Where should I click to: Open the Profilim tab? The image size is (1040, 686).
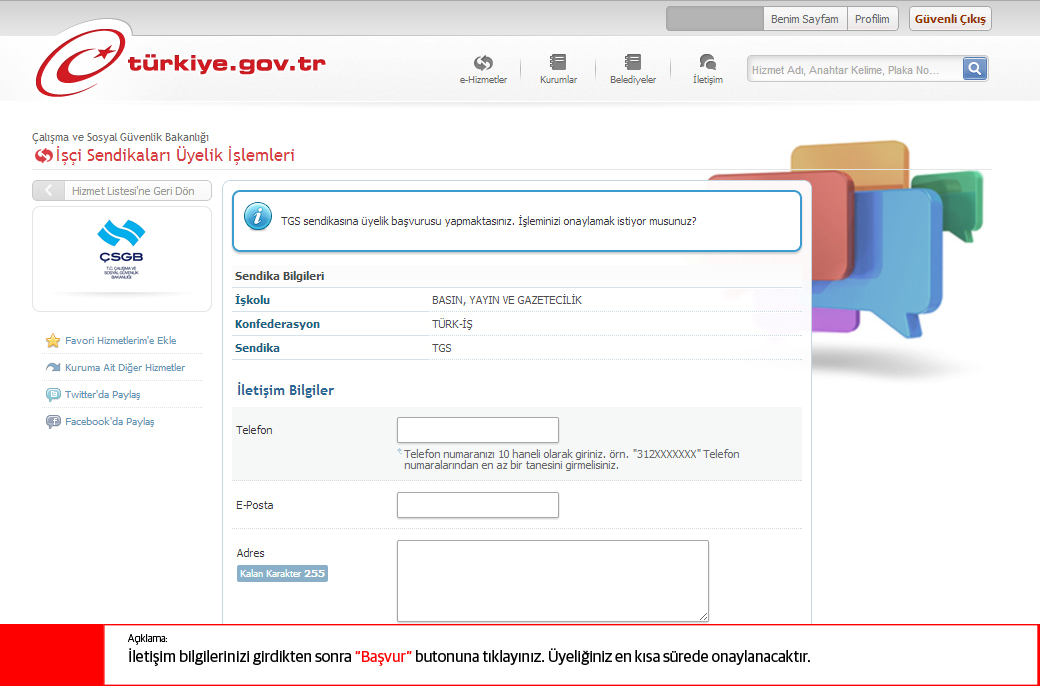tap(872, 17)
